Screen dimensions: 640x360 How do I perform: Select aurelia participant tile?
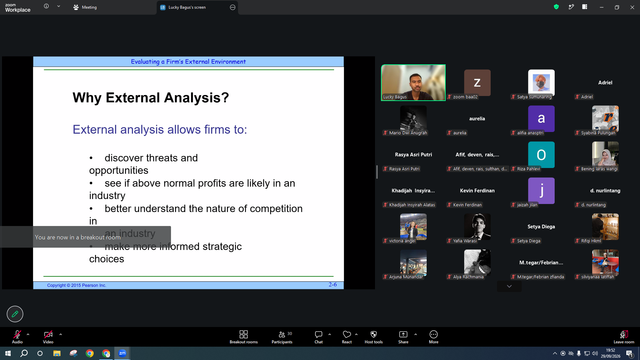pyautogui.click(x=477, y=120)
